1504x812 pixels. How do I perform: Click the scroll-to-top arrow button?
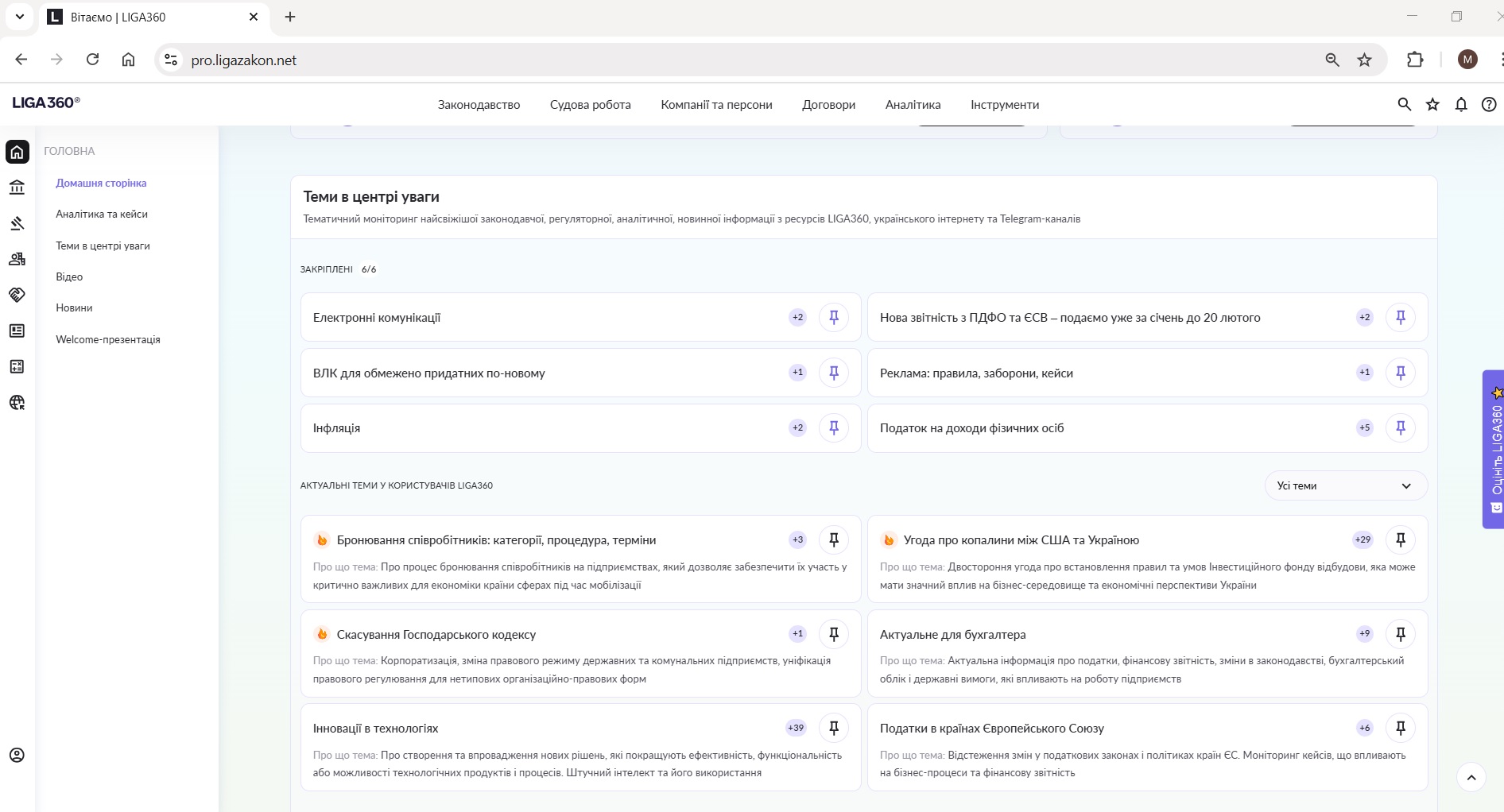pyautogui.click(x=1471, y=777)
